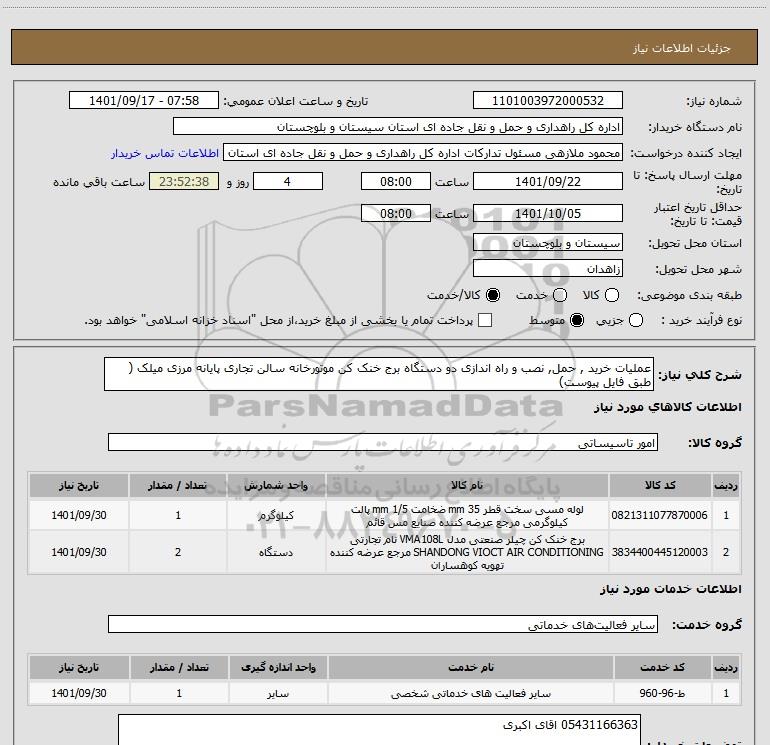Click goods code 0821311077870006

[x=660, y=515]
